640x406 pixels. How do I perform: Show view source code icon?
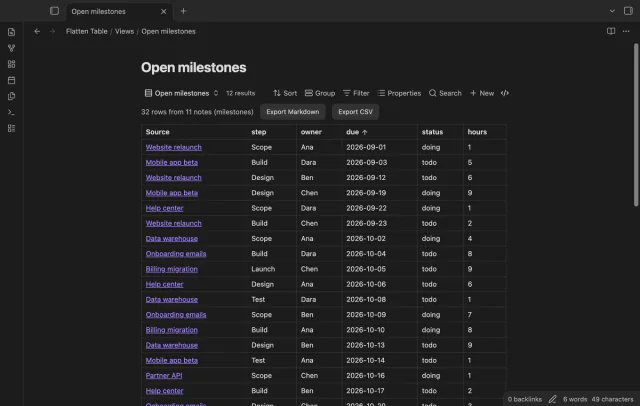[505, 93]
